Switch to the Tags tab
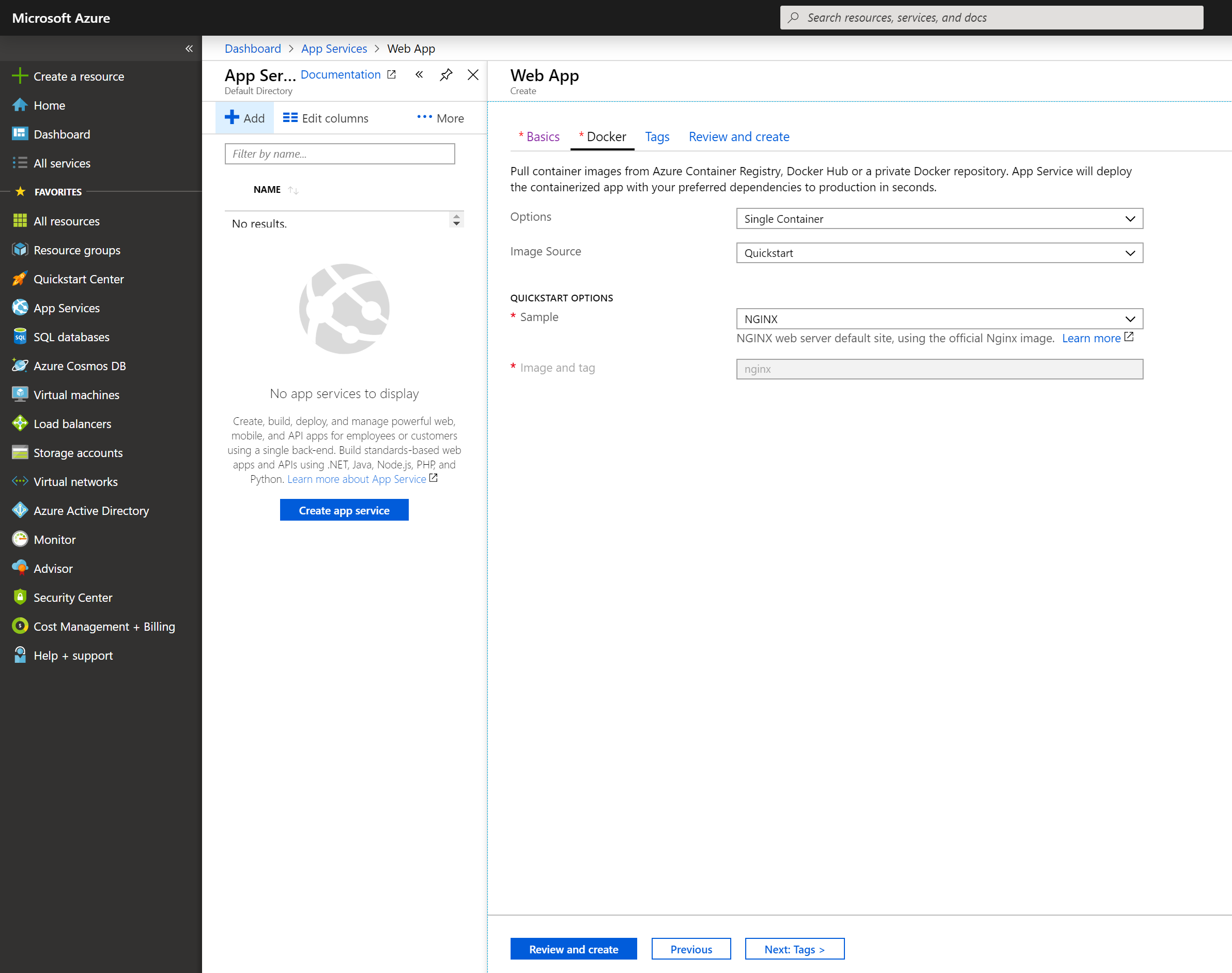Image resolution: width=1232 pixels, height=973 pixels. [656, 137]
